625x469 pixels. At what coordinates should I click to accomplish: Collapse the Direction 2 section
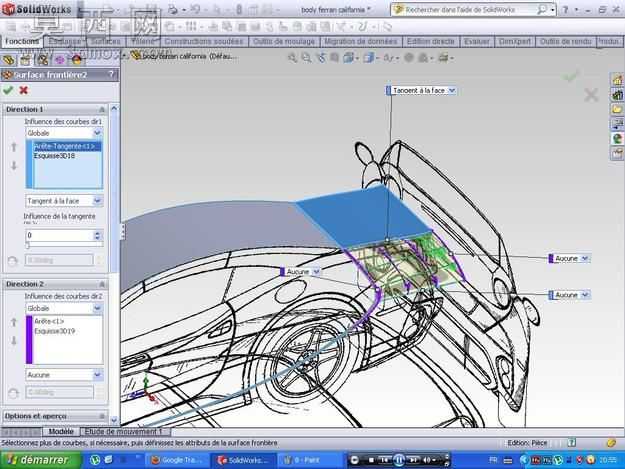coord(102,284)
